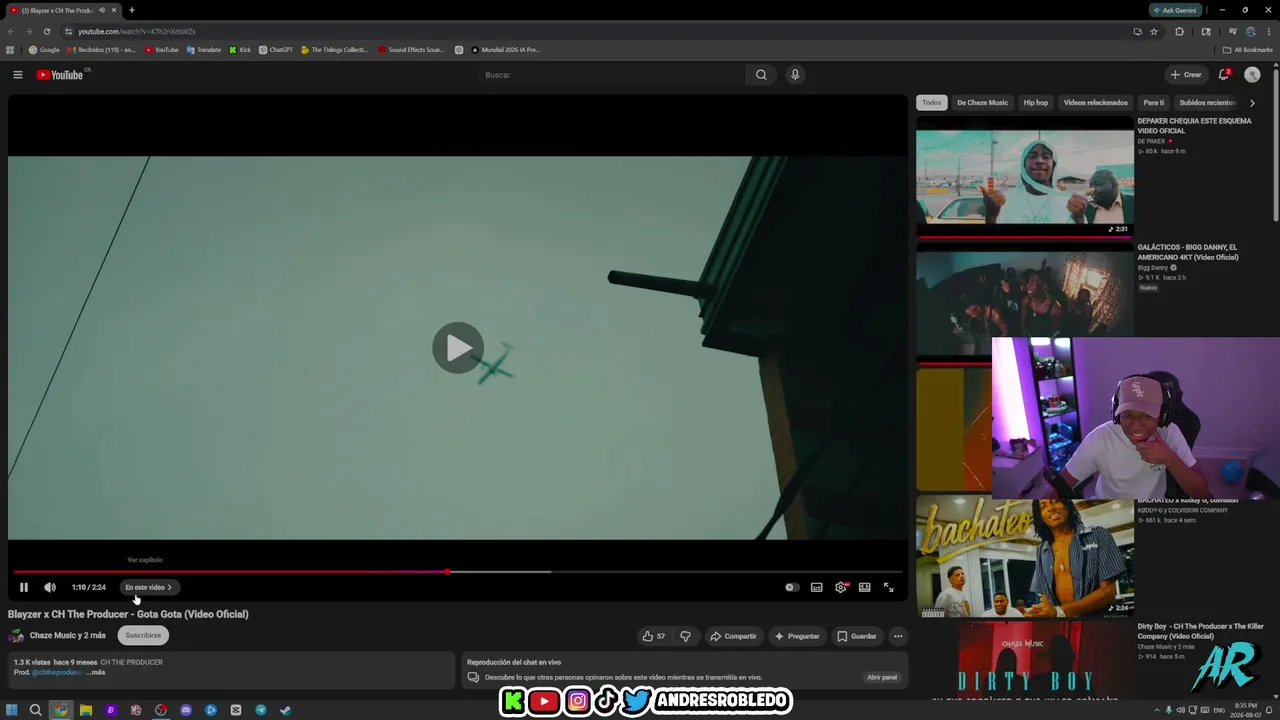The width and height of the screenshot is (1280, 720).
Task: Reload the page in Chrome
Action: pyautogui.click(x=46, y=31)
